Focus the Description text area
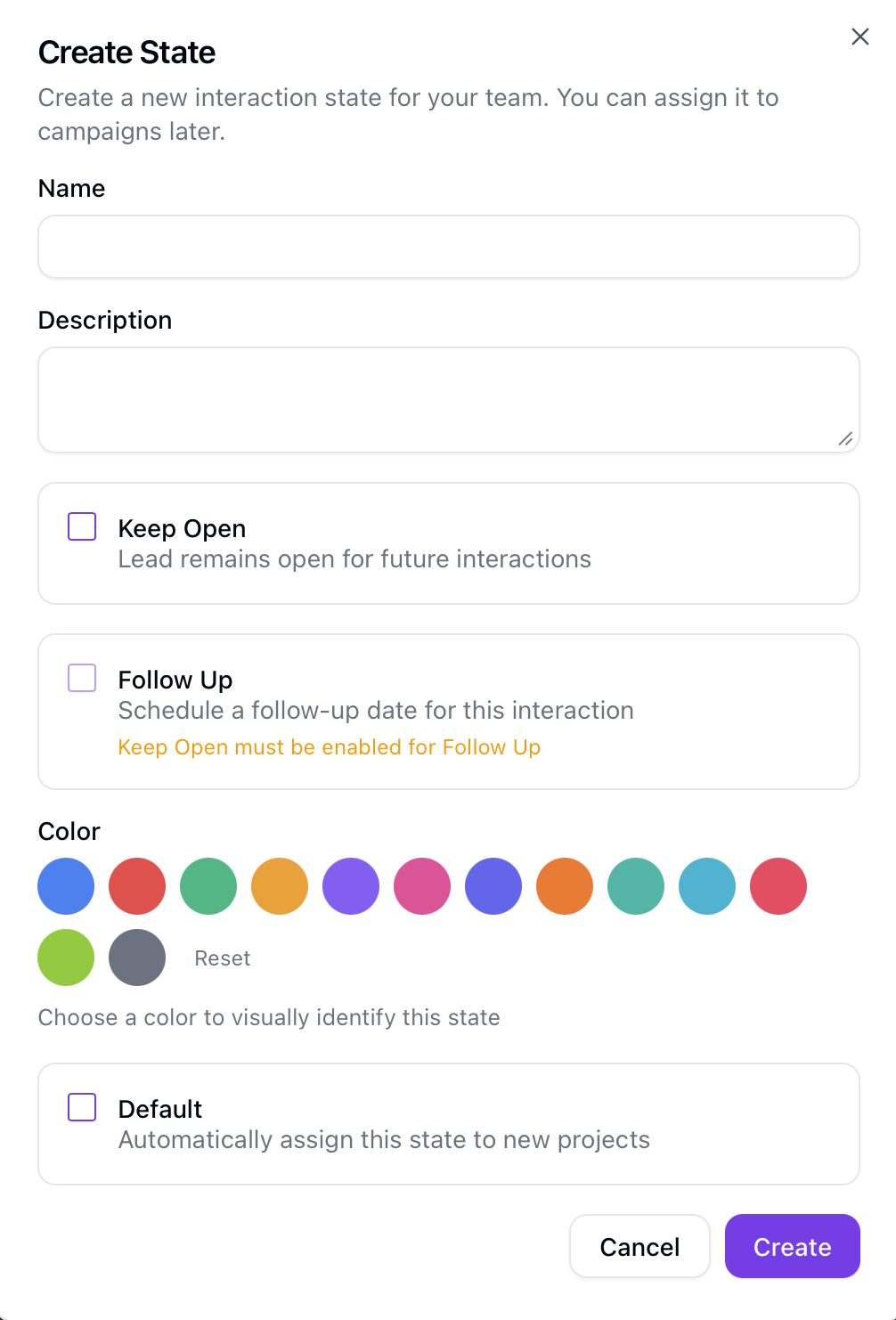896x1320 pixels. click(448, 400)
